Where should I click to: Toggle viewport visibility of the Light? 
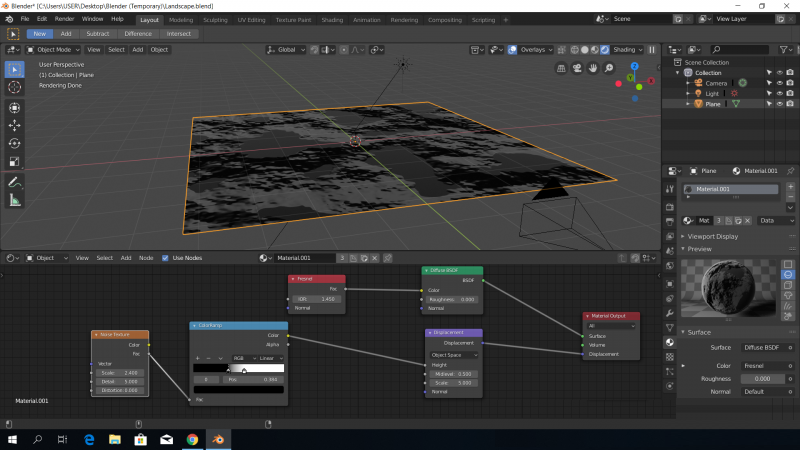tap(779, 93)
